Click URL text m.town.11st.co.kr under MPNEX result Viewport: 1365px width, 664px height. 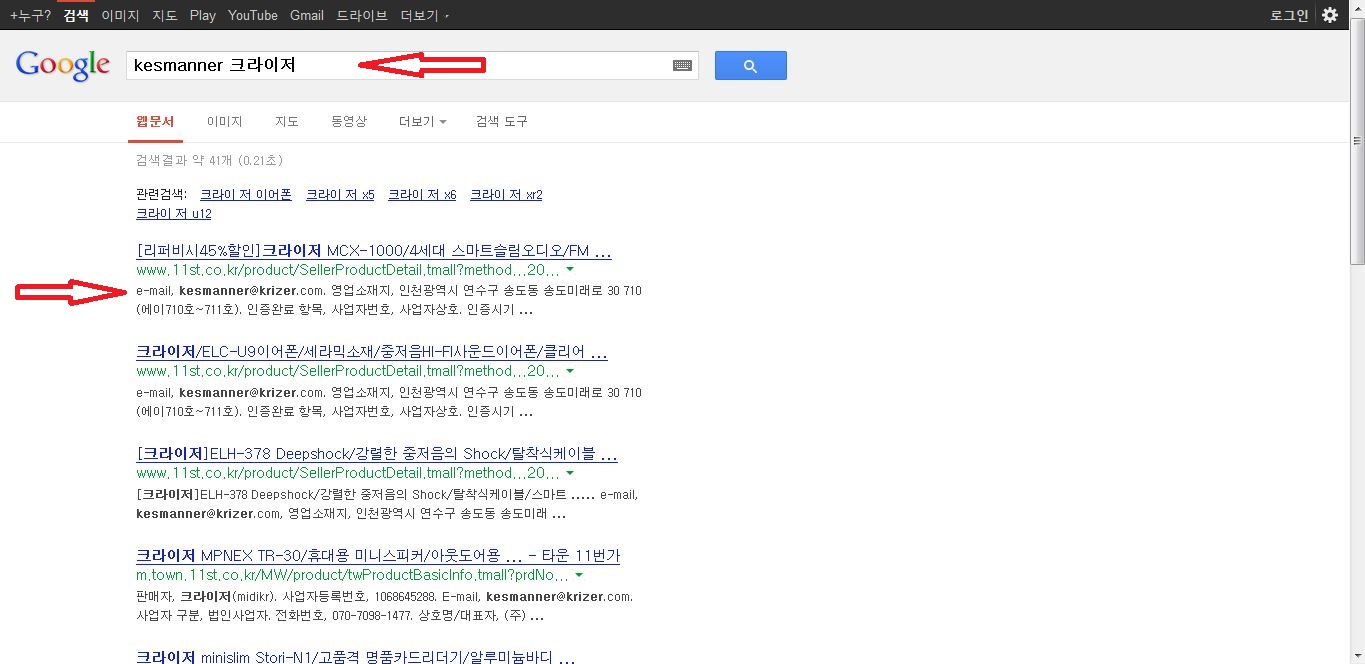353,576
